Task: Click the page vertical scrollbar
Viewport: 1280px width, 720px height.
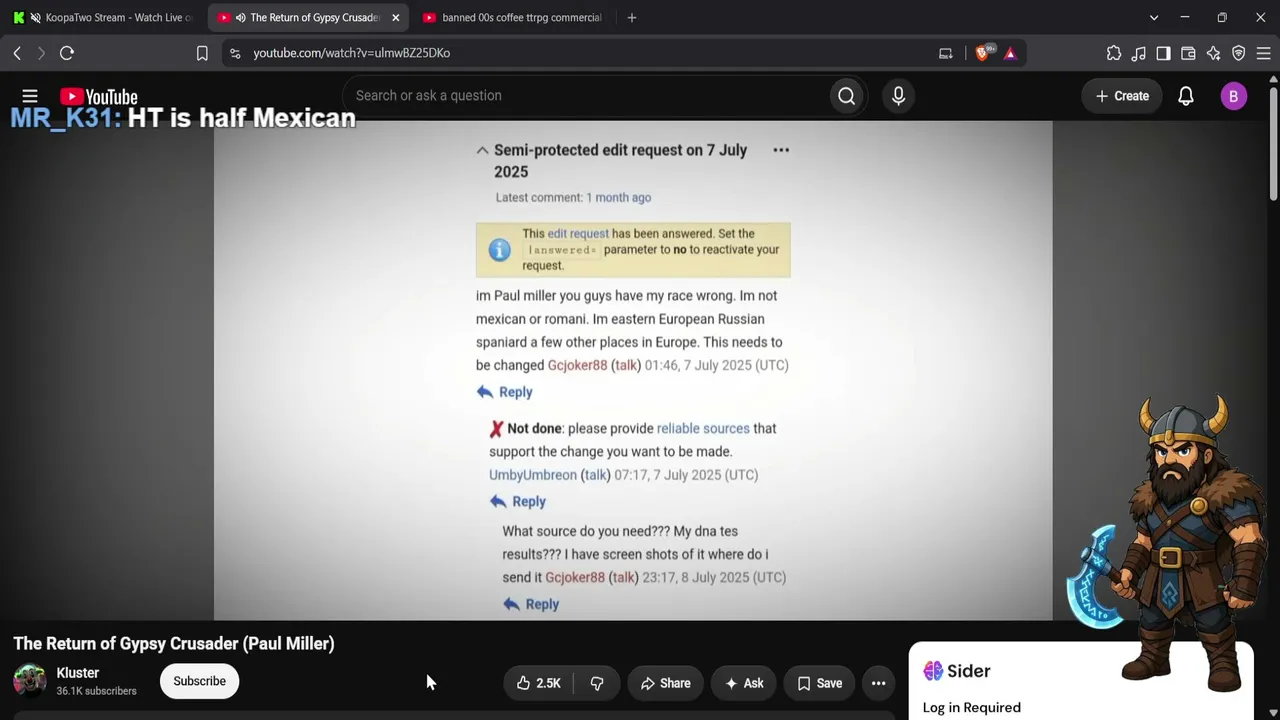Action: point(1273,145)
